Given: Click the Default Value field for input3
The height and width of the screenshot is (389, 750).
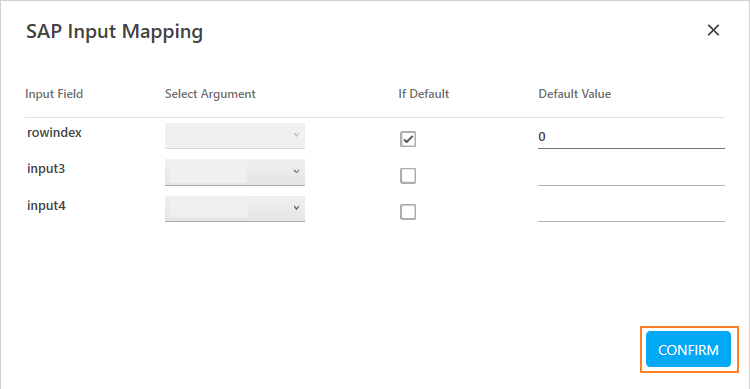Looking at the screenshot, I should pos(631,174).
